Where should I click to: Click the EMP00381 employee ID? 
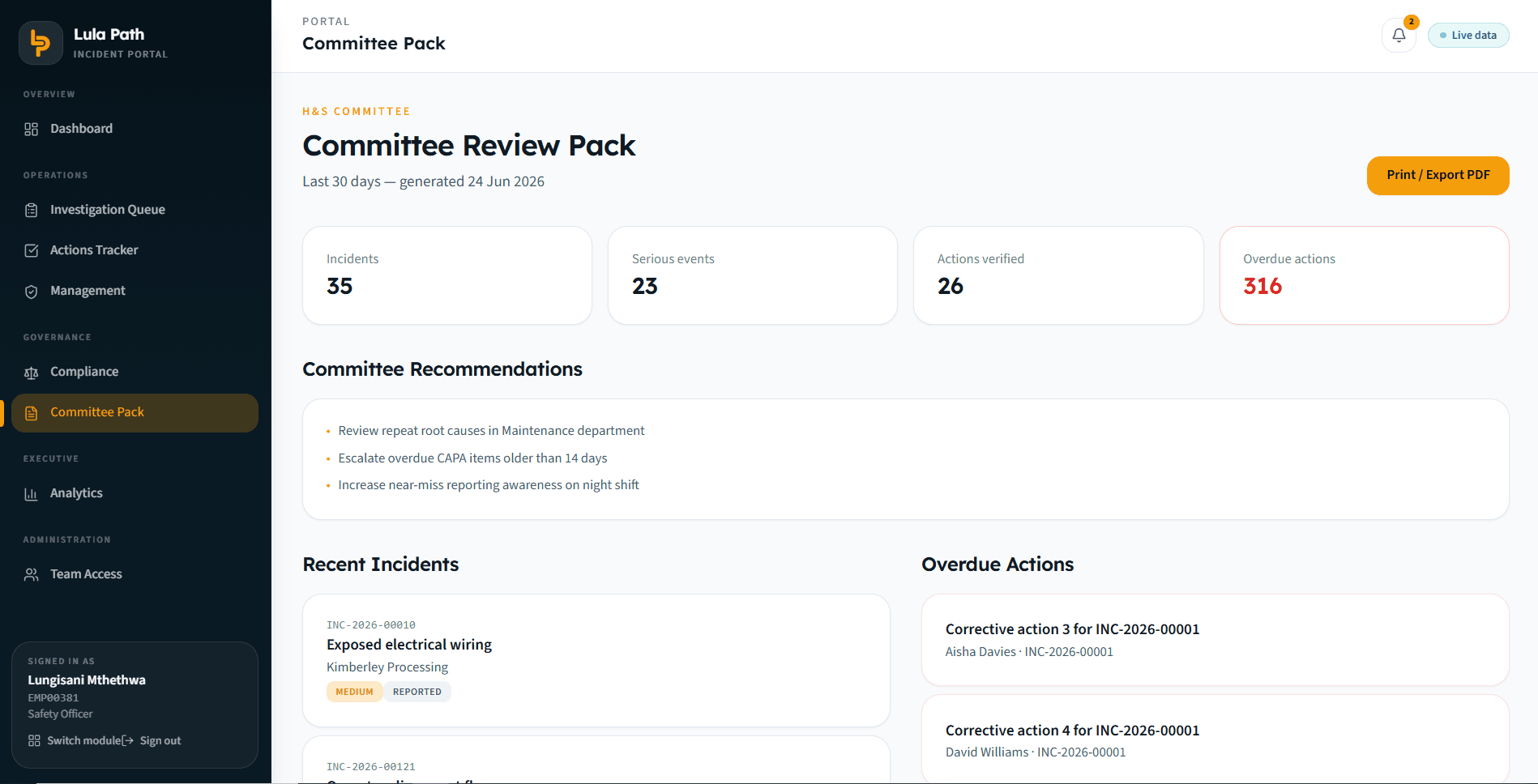coord(53,698)
